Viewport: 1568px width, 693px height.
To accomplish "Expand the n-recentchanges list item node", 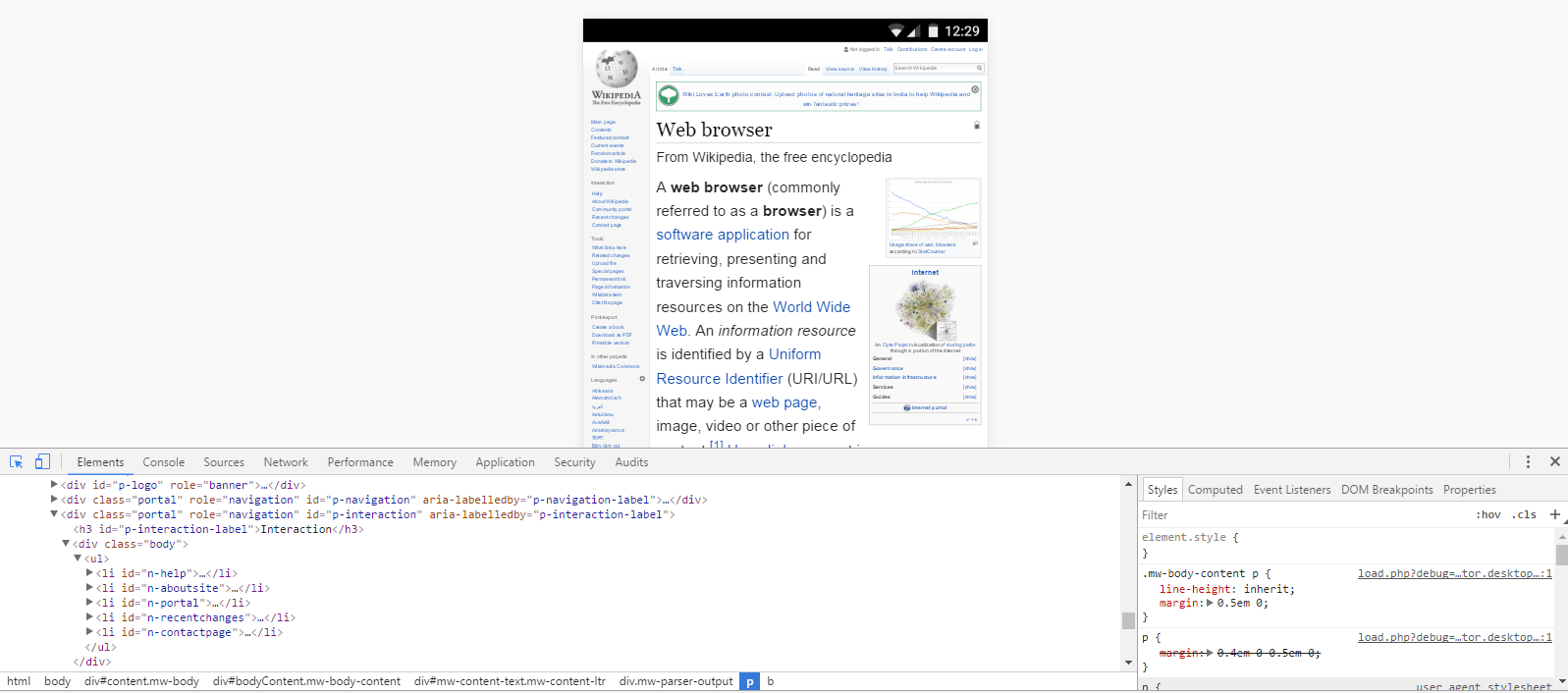I will (90, 617).
